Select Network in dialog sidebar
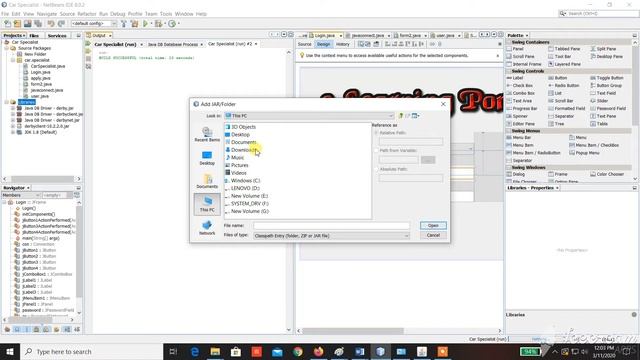Viewport: 640px width, 360px height. pos(207,228)
